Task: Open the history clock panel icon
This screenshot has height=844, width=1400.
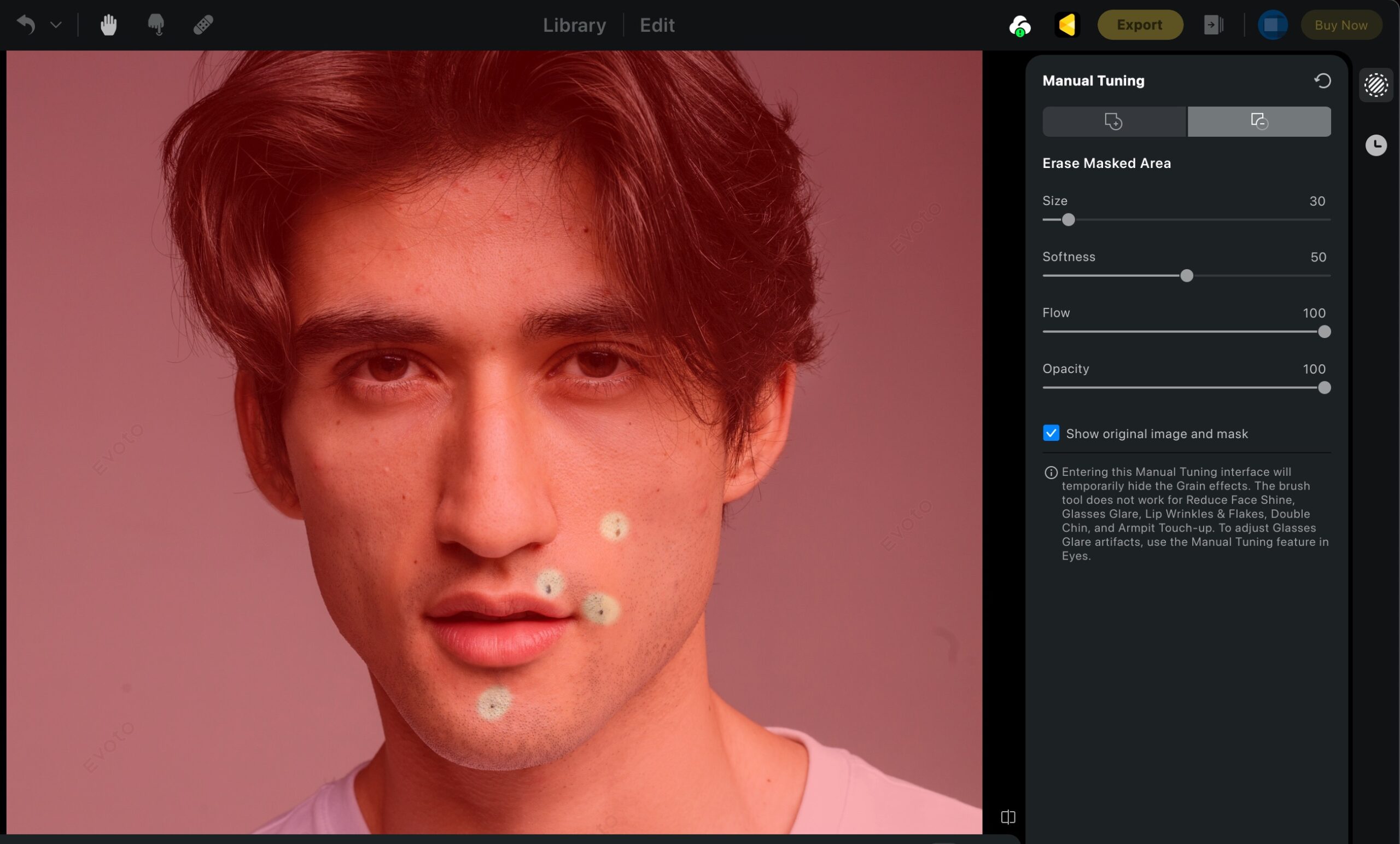Action: [1375, 145]
